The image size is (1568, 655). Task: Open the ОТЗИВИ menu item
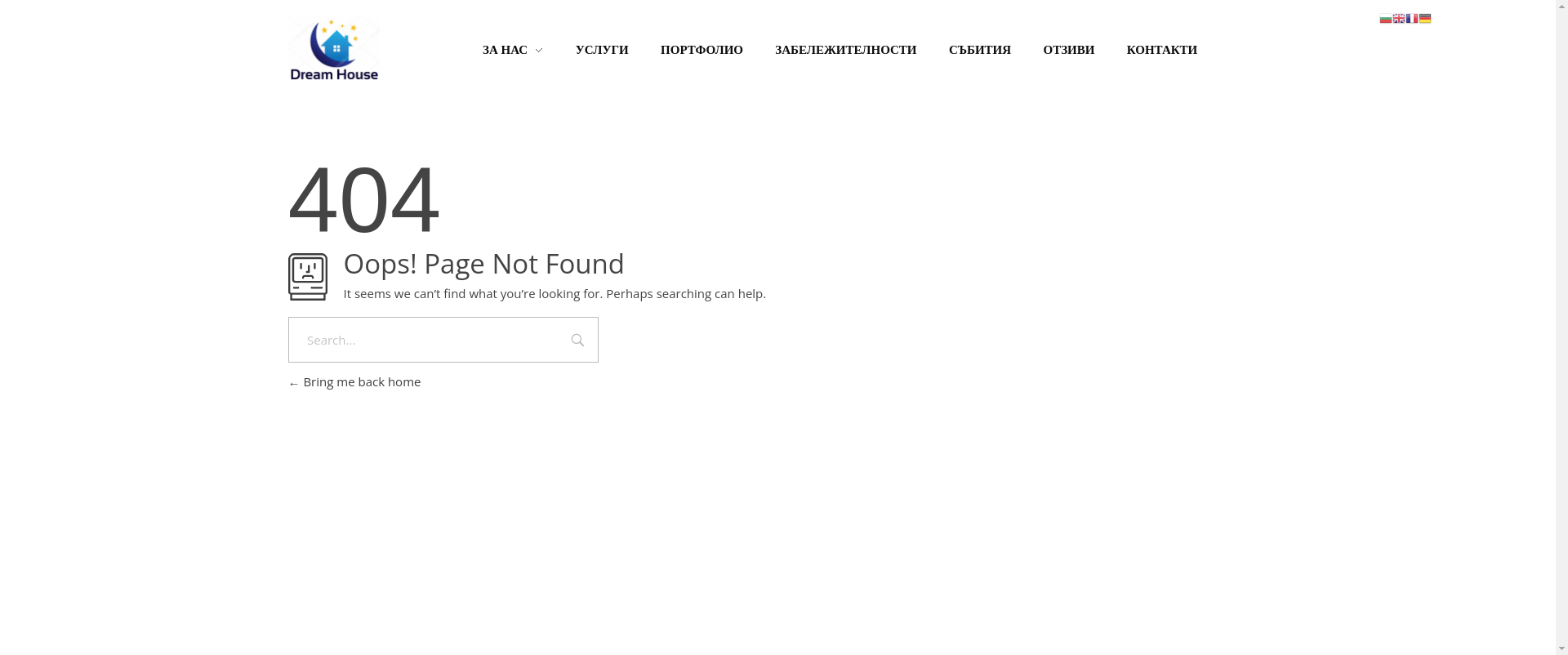point(1068,50)
